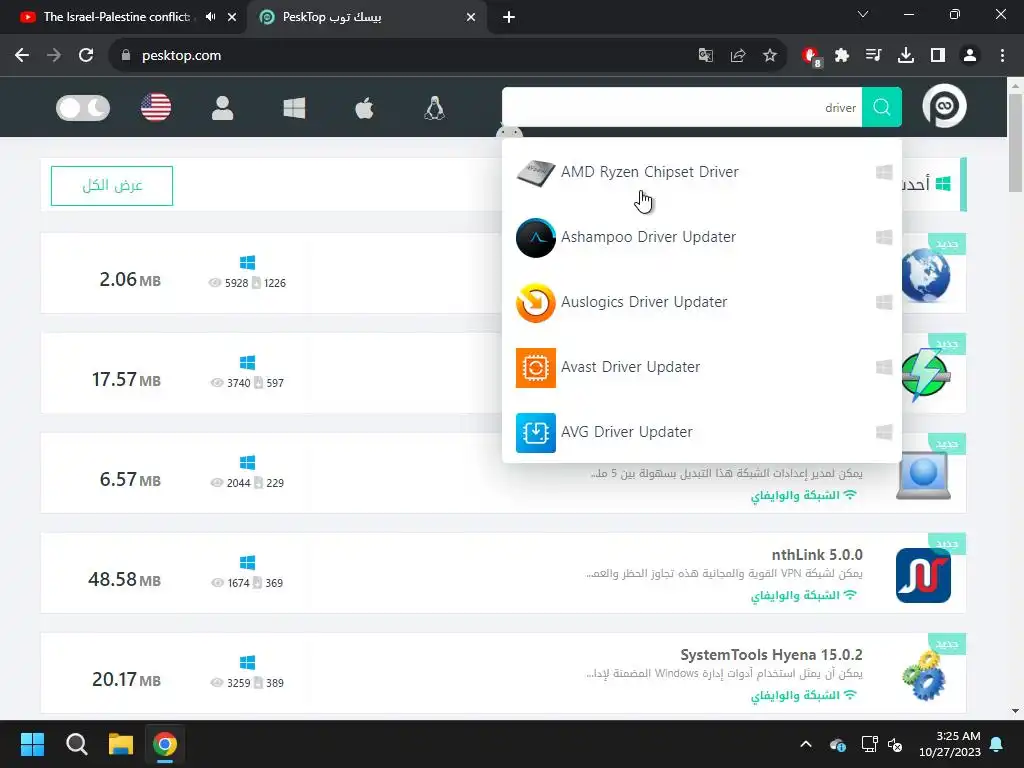Focus the search field containing driver
1024x768 pixels.
pyautogui.click(x=682, y=107)
